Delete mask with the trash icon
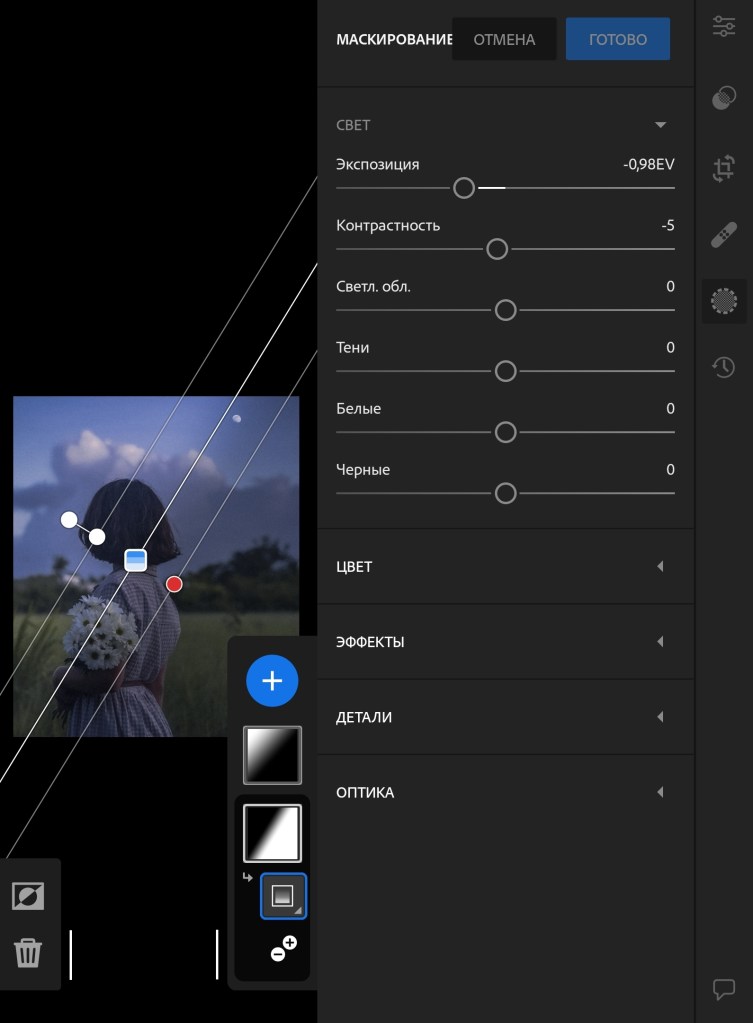 click(x=28, y=952)
